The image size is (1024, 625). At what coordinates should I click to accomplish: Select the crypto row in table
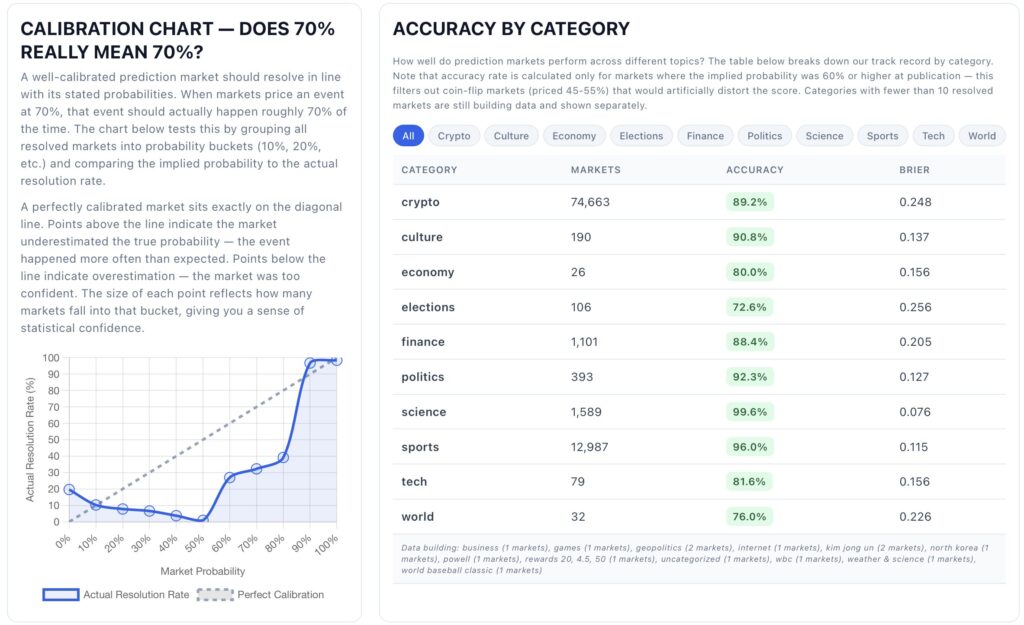pos(699,202)
